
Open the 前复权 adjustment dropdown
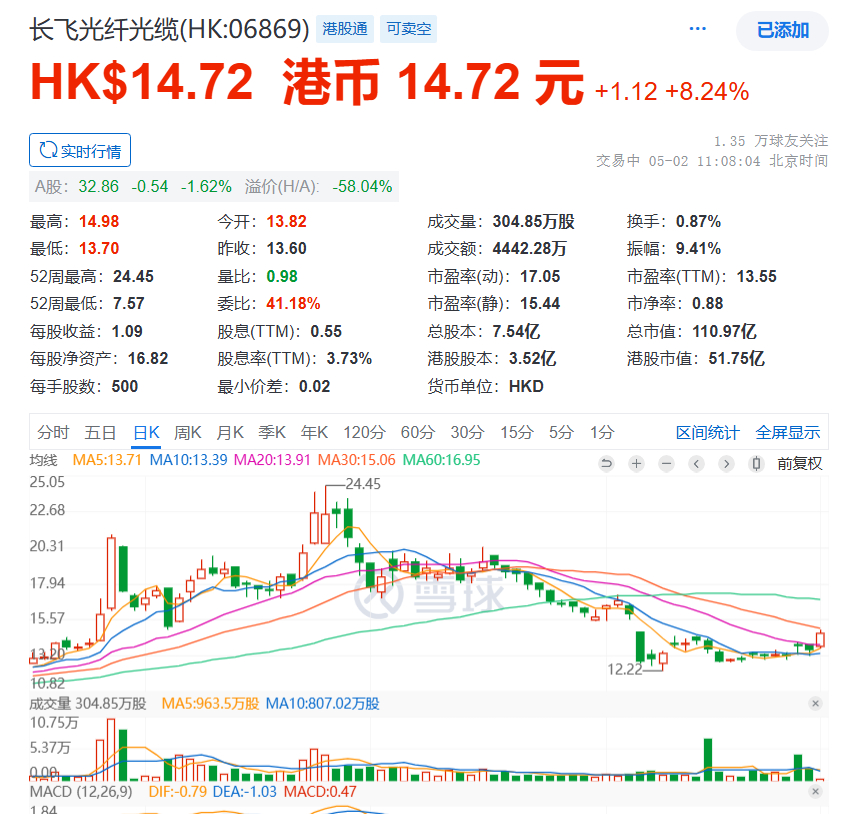point(799,463)
